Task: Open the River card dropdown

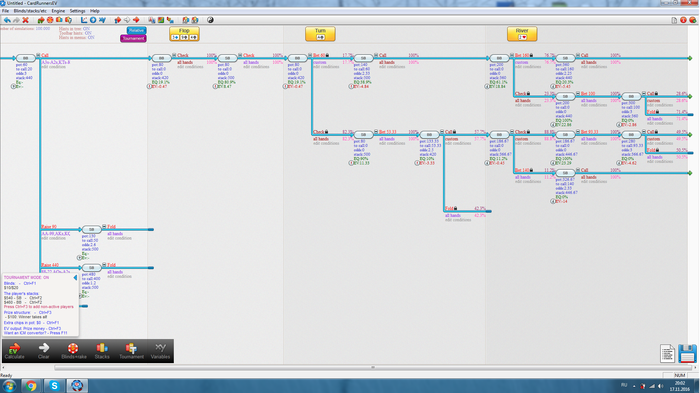Action: (x=522, y=38)
